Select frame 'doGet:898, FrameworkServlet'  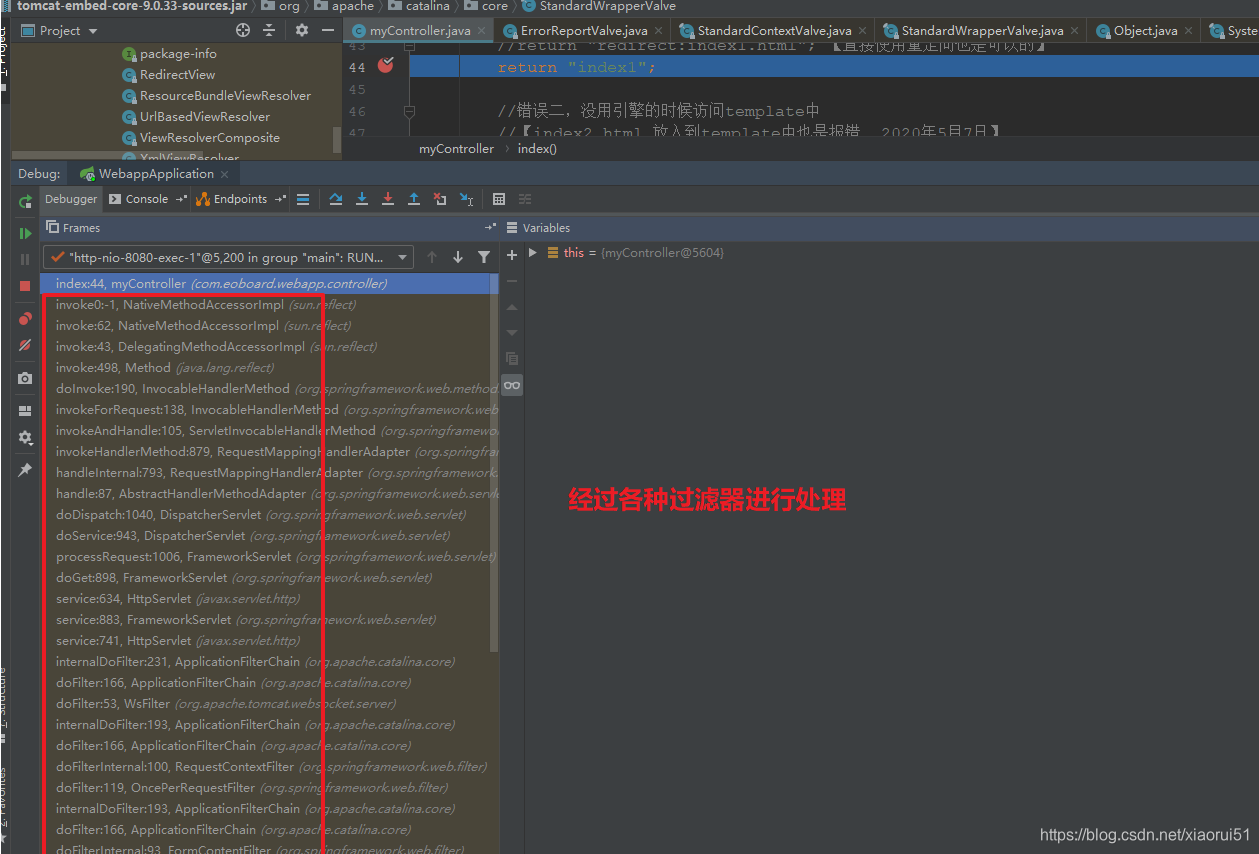[269, 578]
